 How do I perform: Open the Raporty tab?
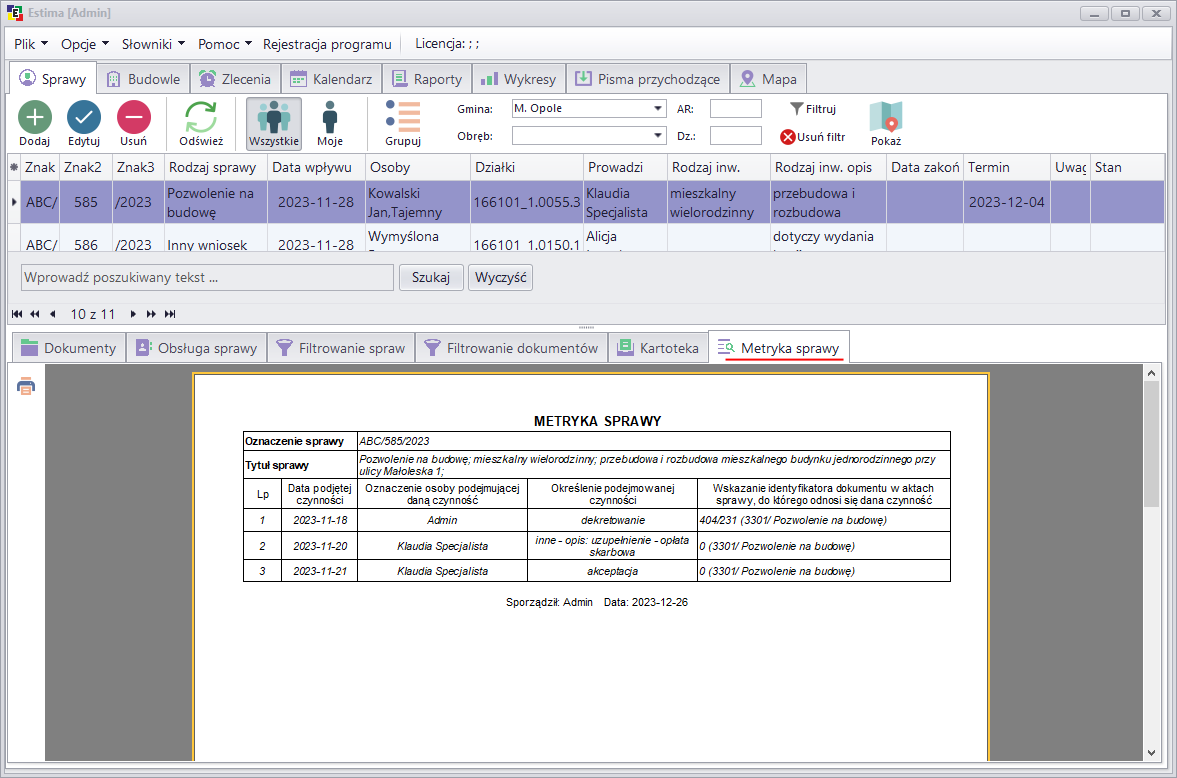[x=427, y=79]
